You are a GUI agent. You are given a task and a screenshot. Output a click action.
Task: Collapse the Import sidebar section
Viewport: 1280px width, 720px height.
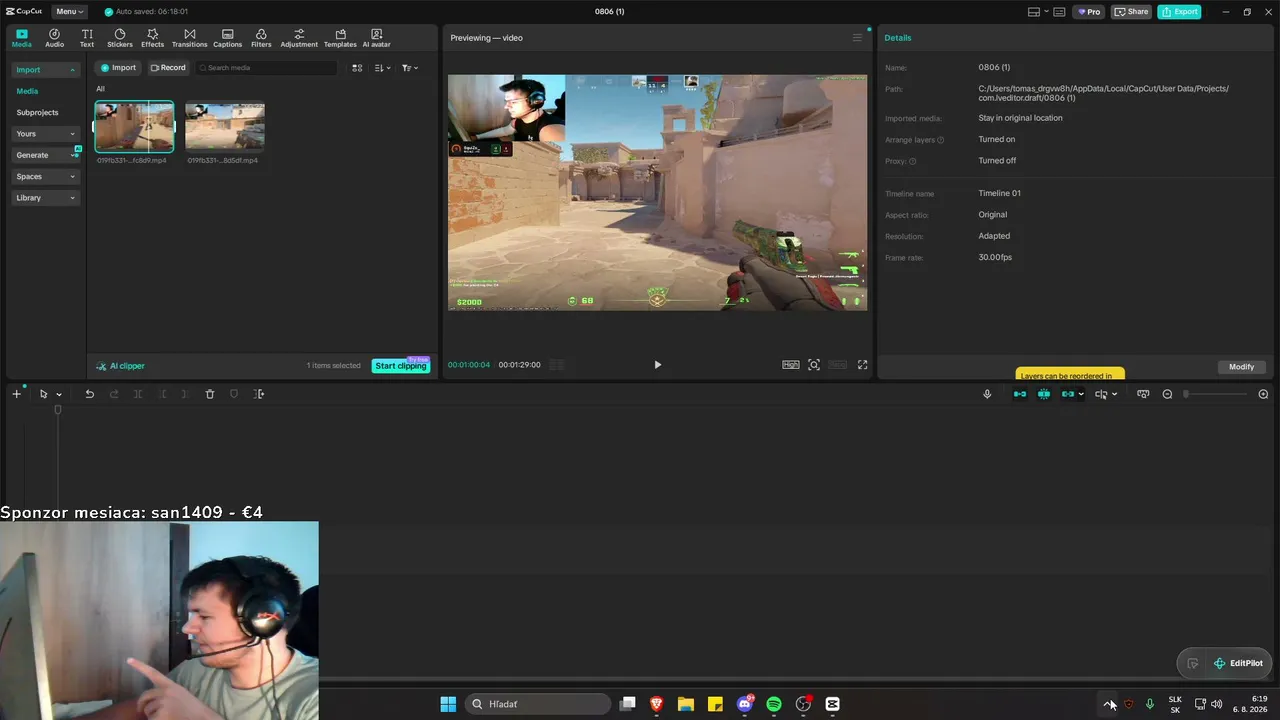tap(45, 70)
